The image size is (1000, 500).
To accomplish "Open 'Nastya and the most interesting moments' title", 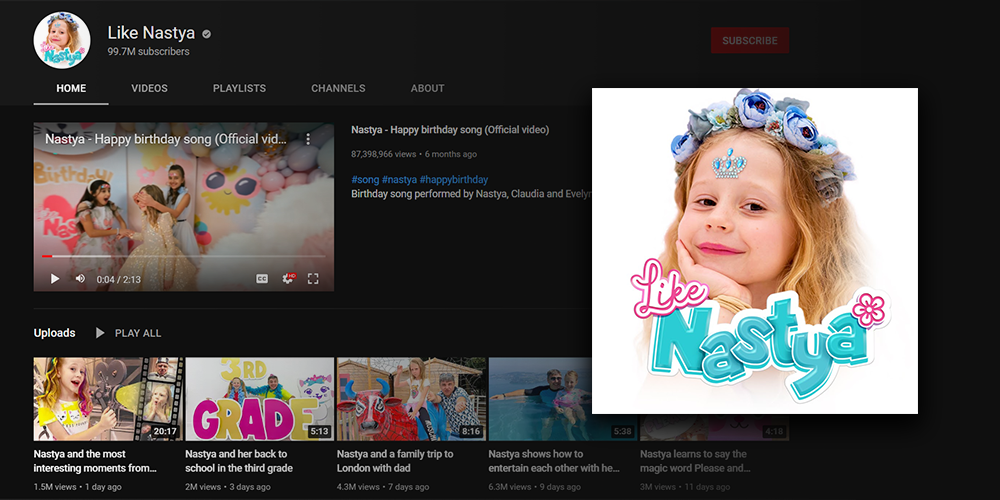I will point(95,461).
